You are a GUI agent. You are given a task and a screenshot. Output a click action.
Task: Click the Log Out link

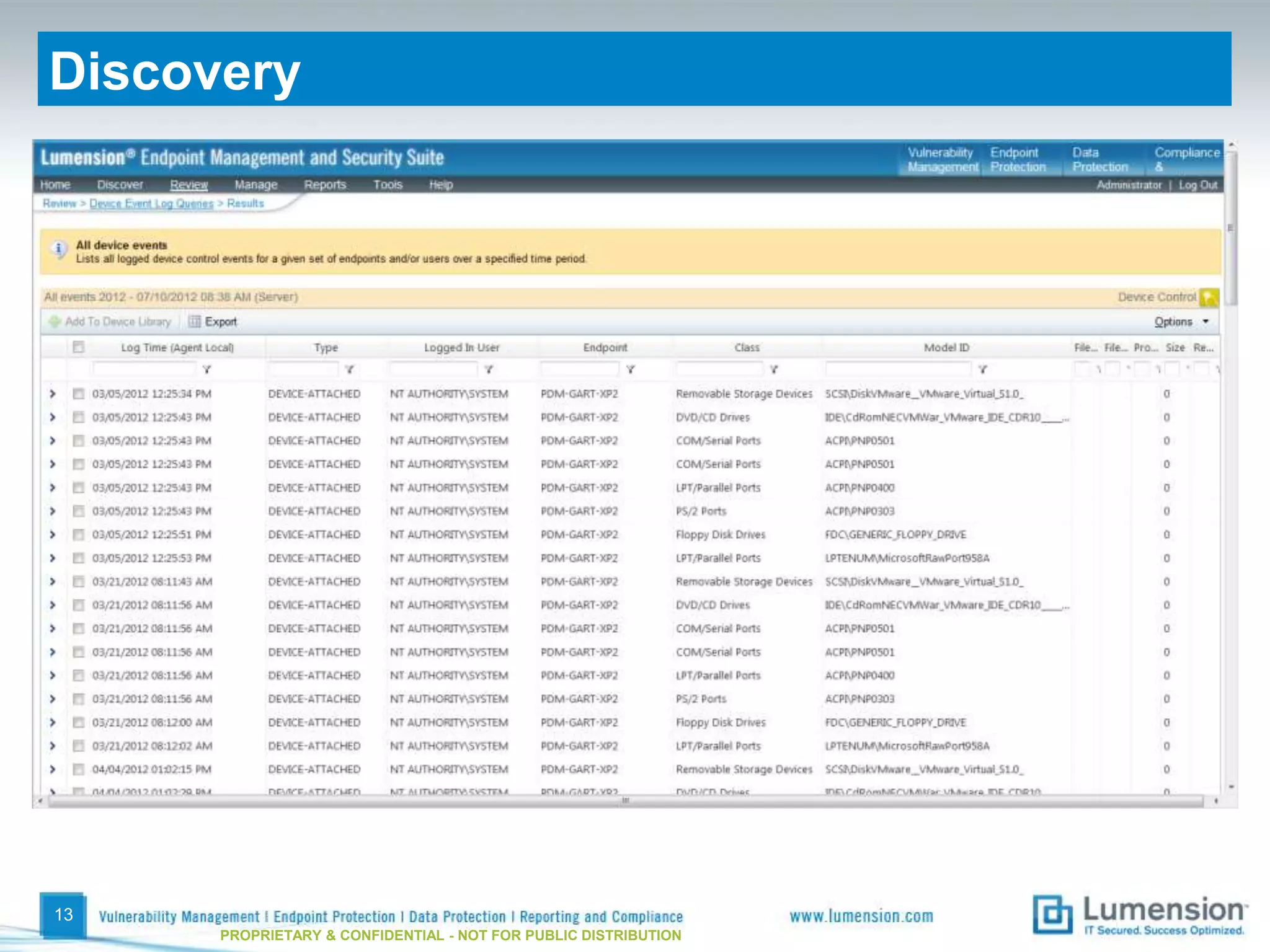point(1198,185)
